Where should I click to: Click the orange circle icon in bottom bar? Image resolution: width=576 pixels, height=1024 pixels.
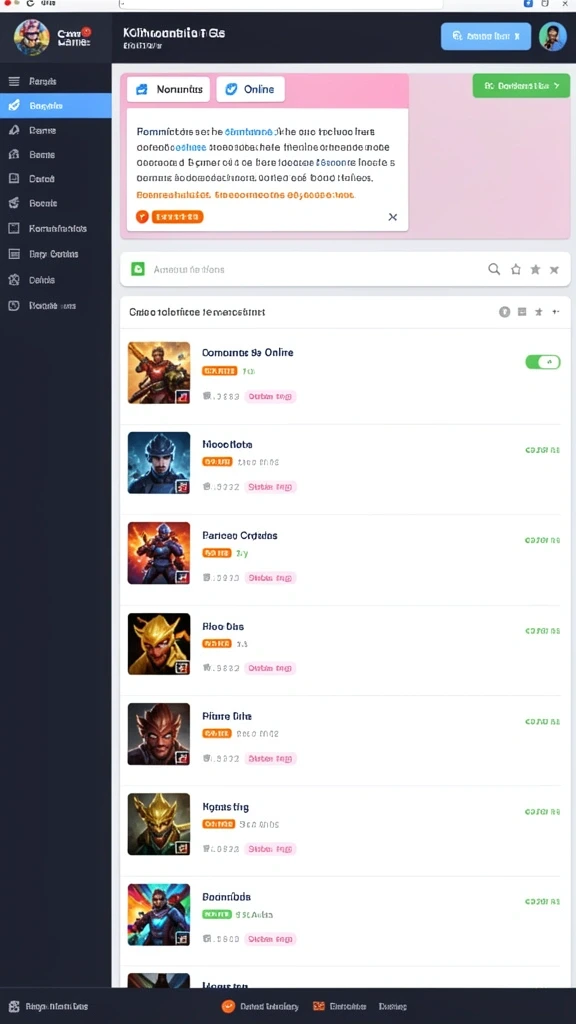[x=228, y=1006]
